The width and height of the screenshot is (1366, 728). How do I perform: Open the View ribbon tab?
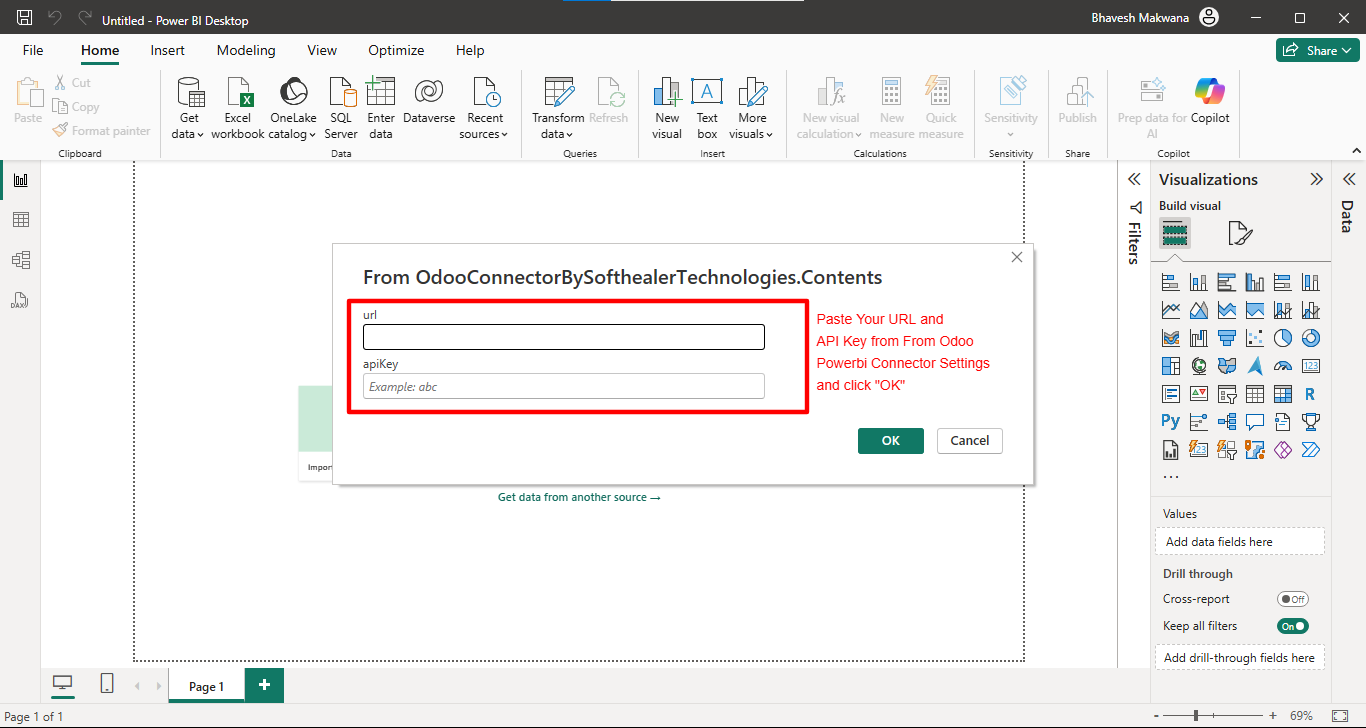[322, 50]
